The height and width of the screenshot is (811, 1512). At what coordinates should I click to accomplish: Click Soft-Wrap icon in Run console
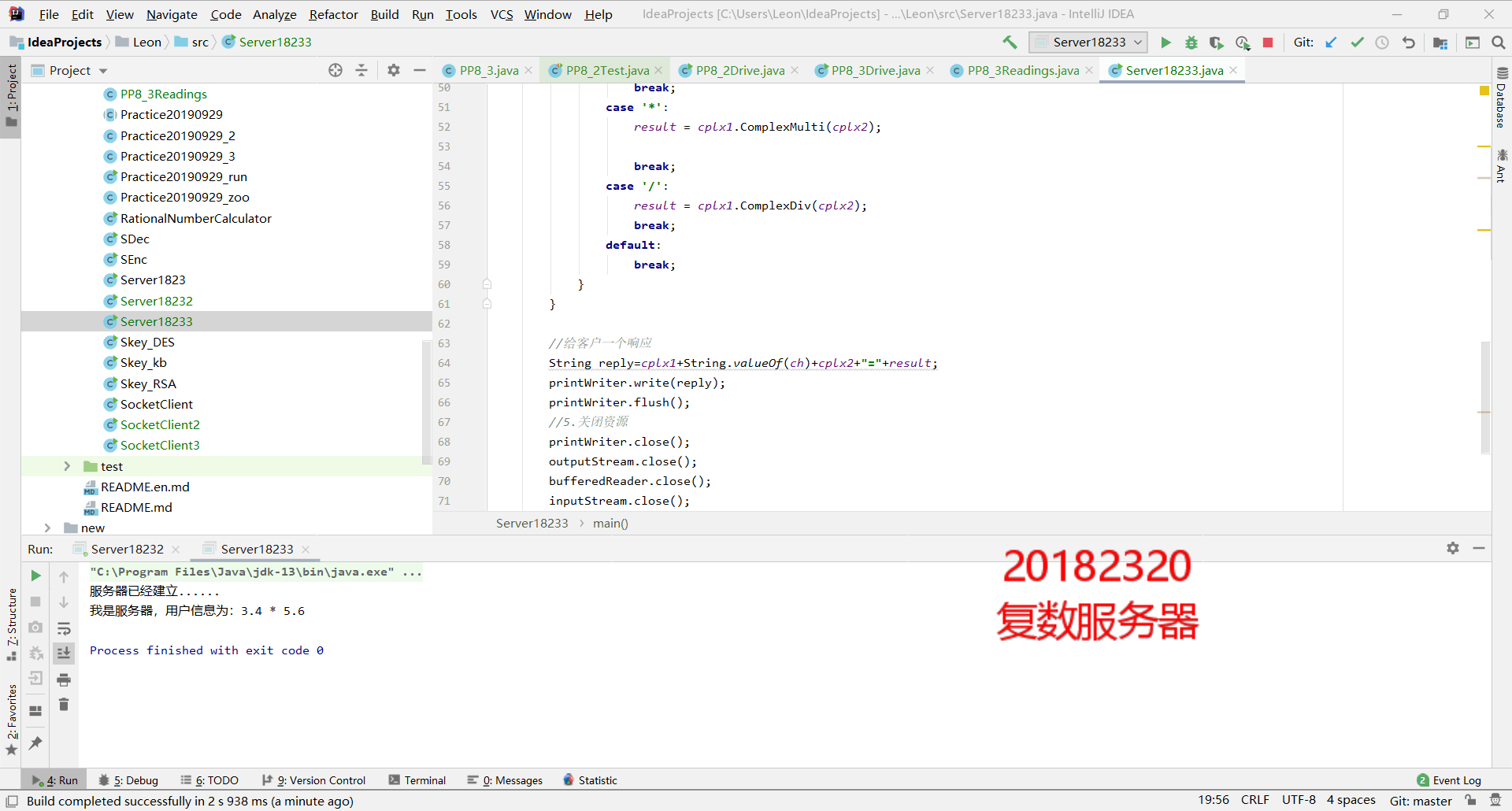click(64, 628)
